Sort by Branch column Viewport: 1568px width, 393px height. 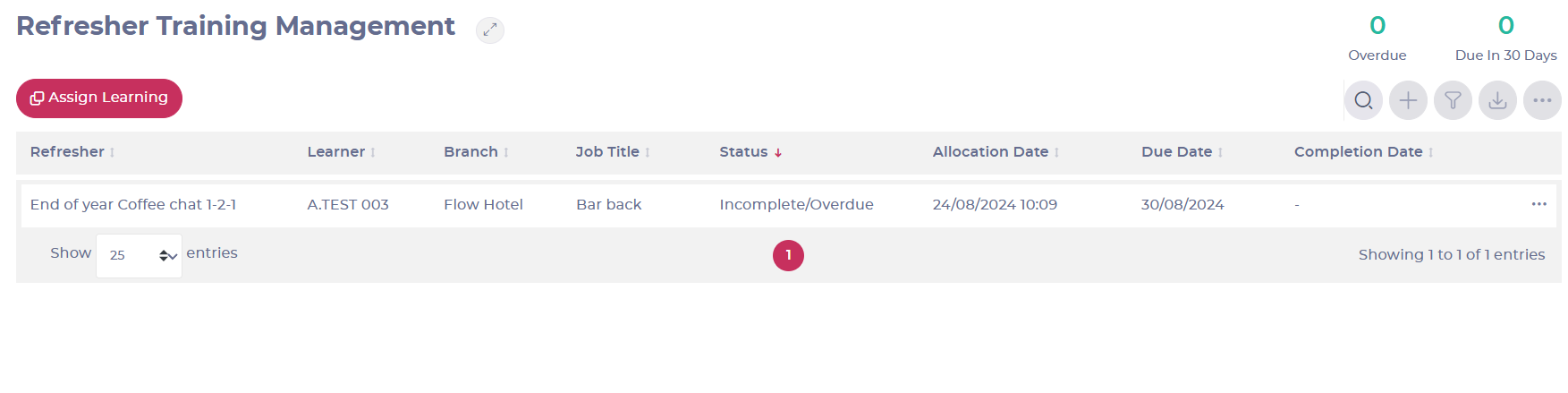(476, 152)
